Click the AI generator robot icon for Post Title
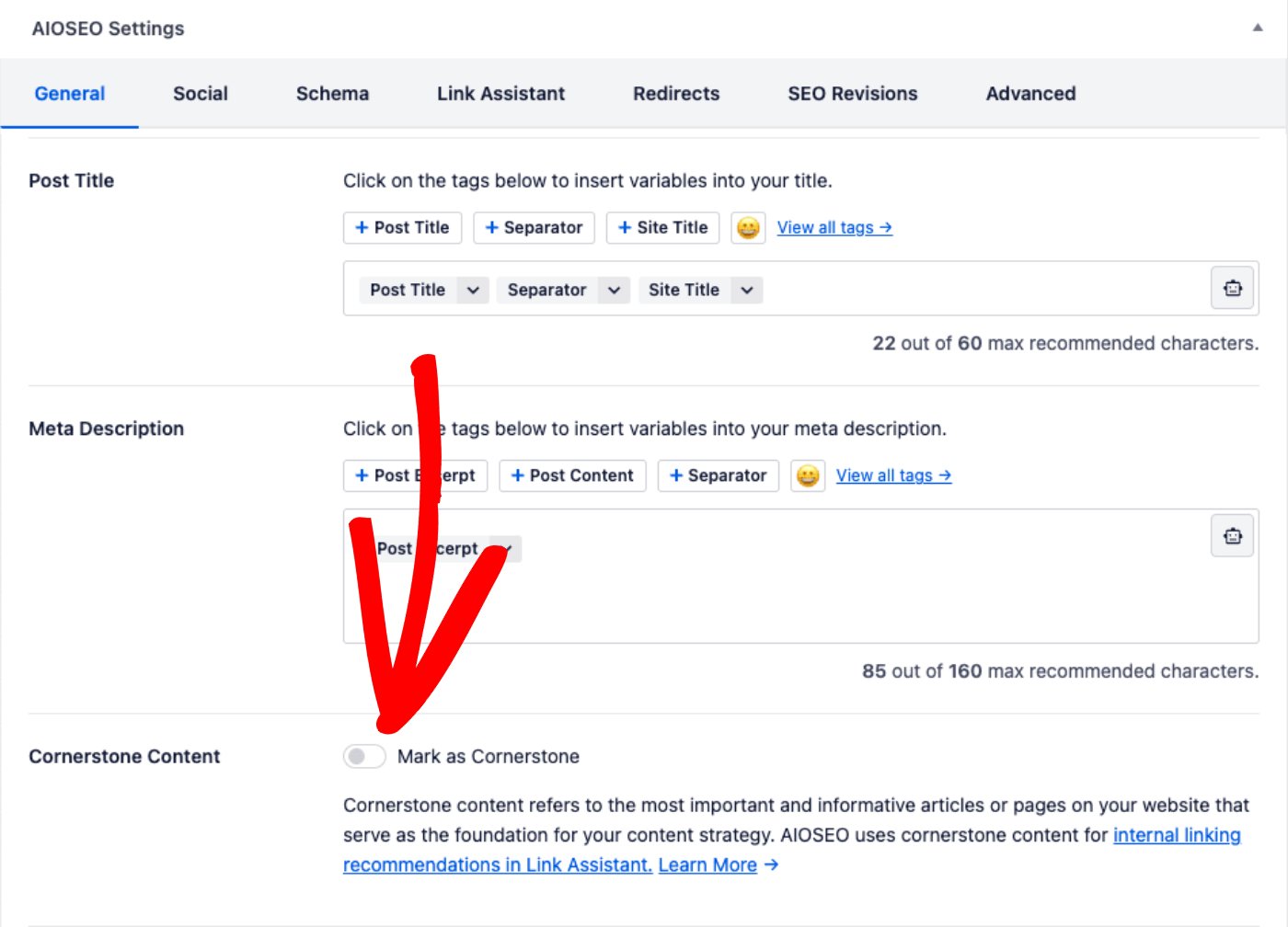The width and height of the screenshot is (1288, 927). (1233, 289)
